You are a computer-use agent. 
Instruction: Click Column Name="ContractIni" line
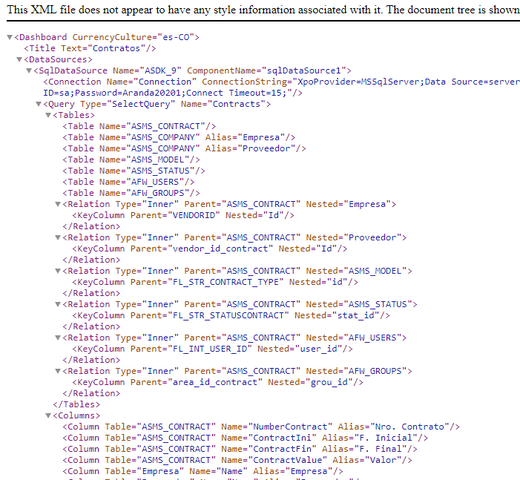pyautogui.click(x=245, y=438)
